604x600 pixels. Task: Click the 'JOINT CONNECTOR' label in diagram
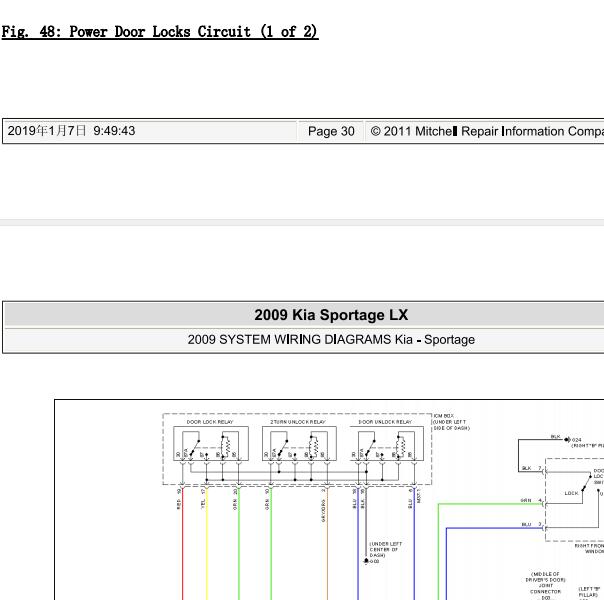[545, 588]
